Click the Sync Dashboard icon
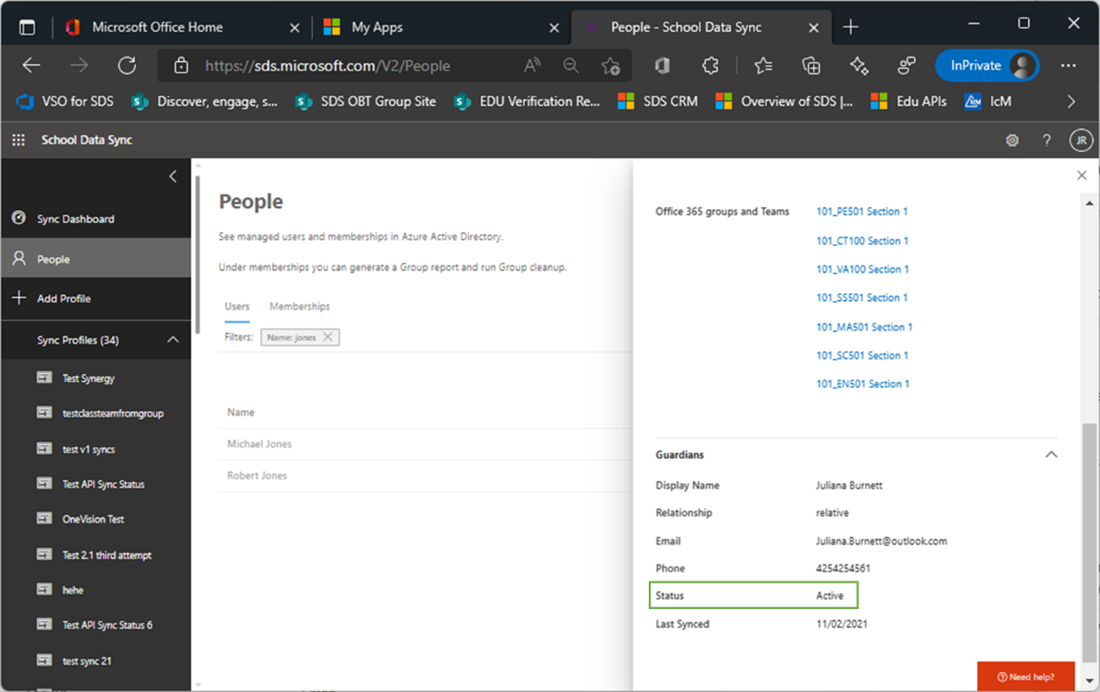This screenshot has height=692, width=1100. coord(19,218)
